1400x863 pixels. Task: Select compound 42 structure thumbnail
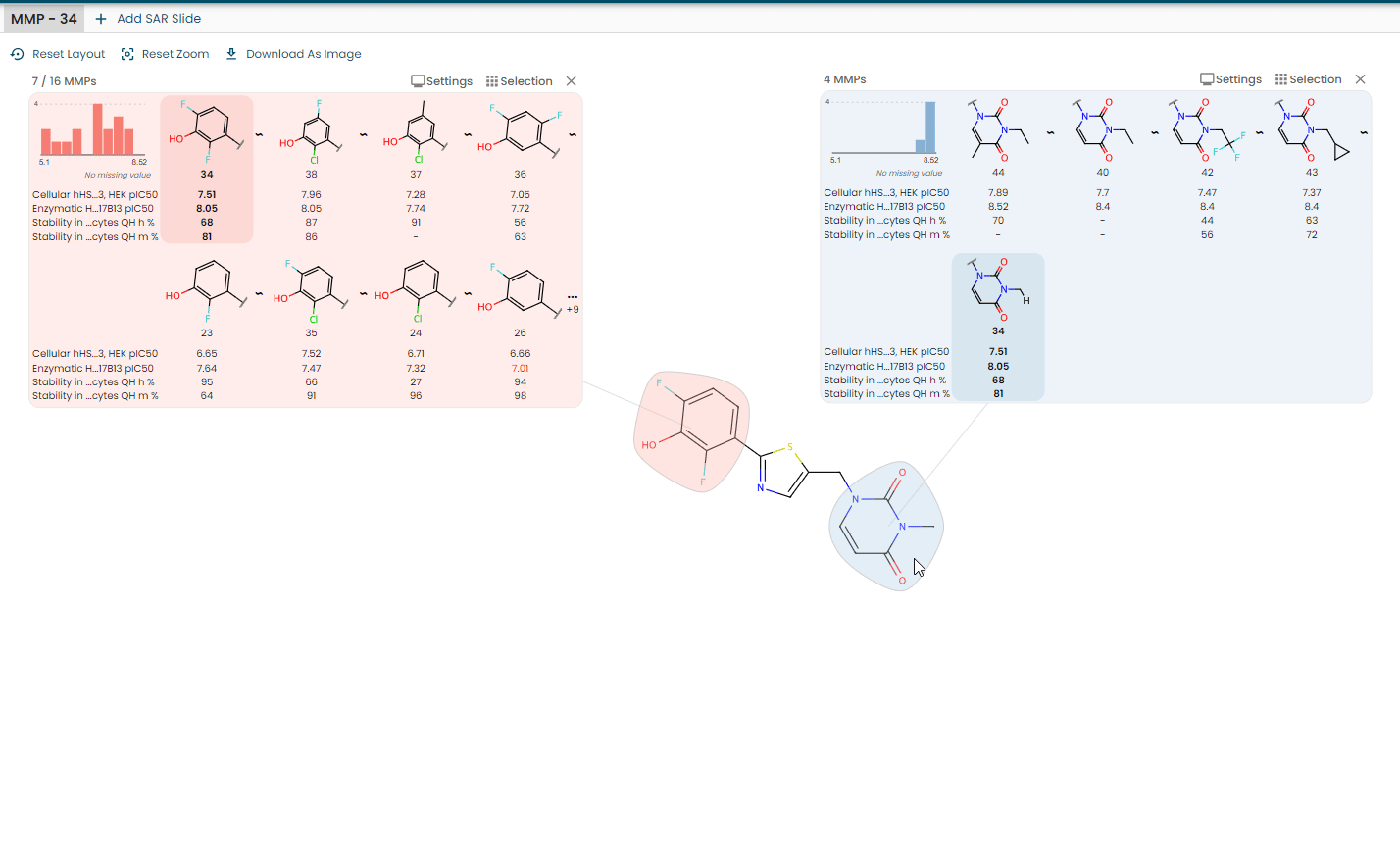point(1207,128)
